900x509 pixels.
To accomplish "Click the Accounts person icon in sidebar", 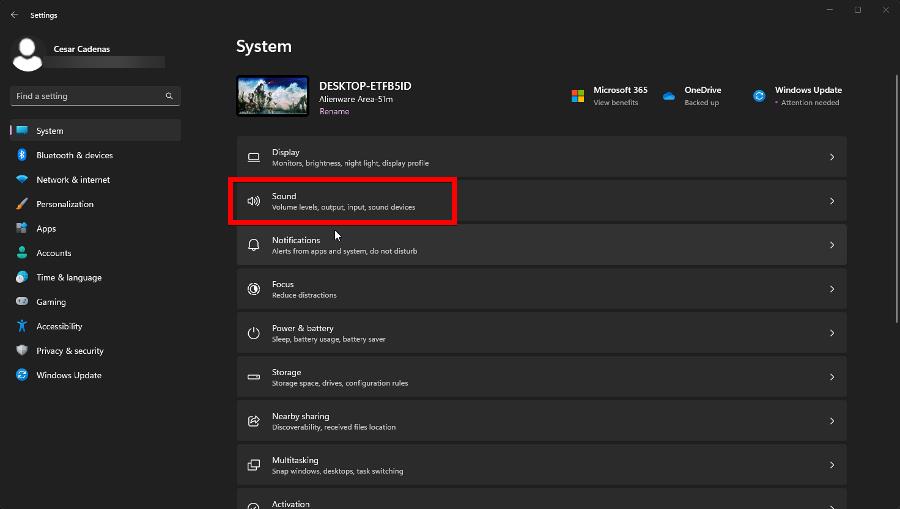I will [x=22, y=252].
